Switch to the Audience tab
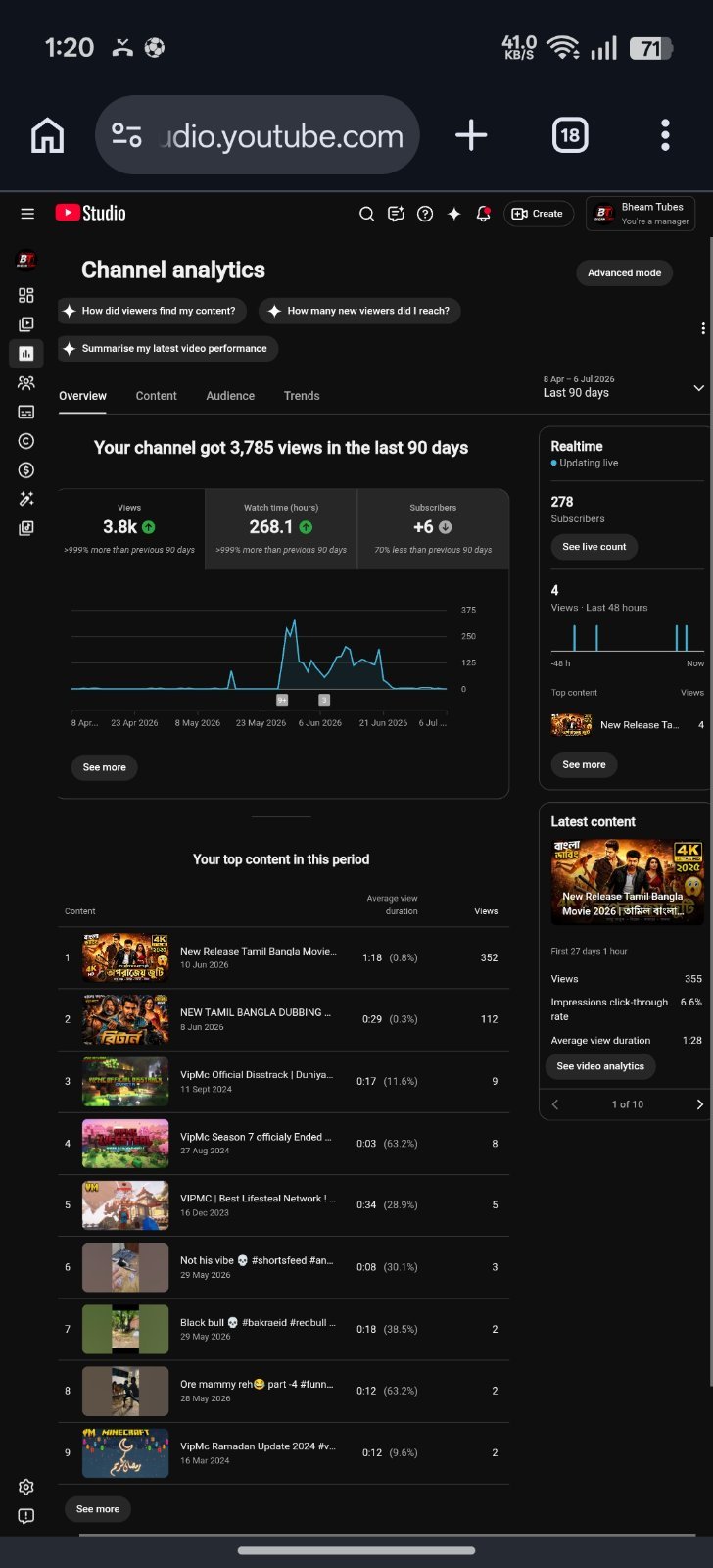This screenshot has width=713, height=1568. tap(230, 396)
